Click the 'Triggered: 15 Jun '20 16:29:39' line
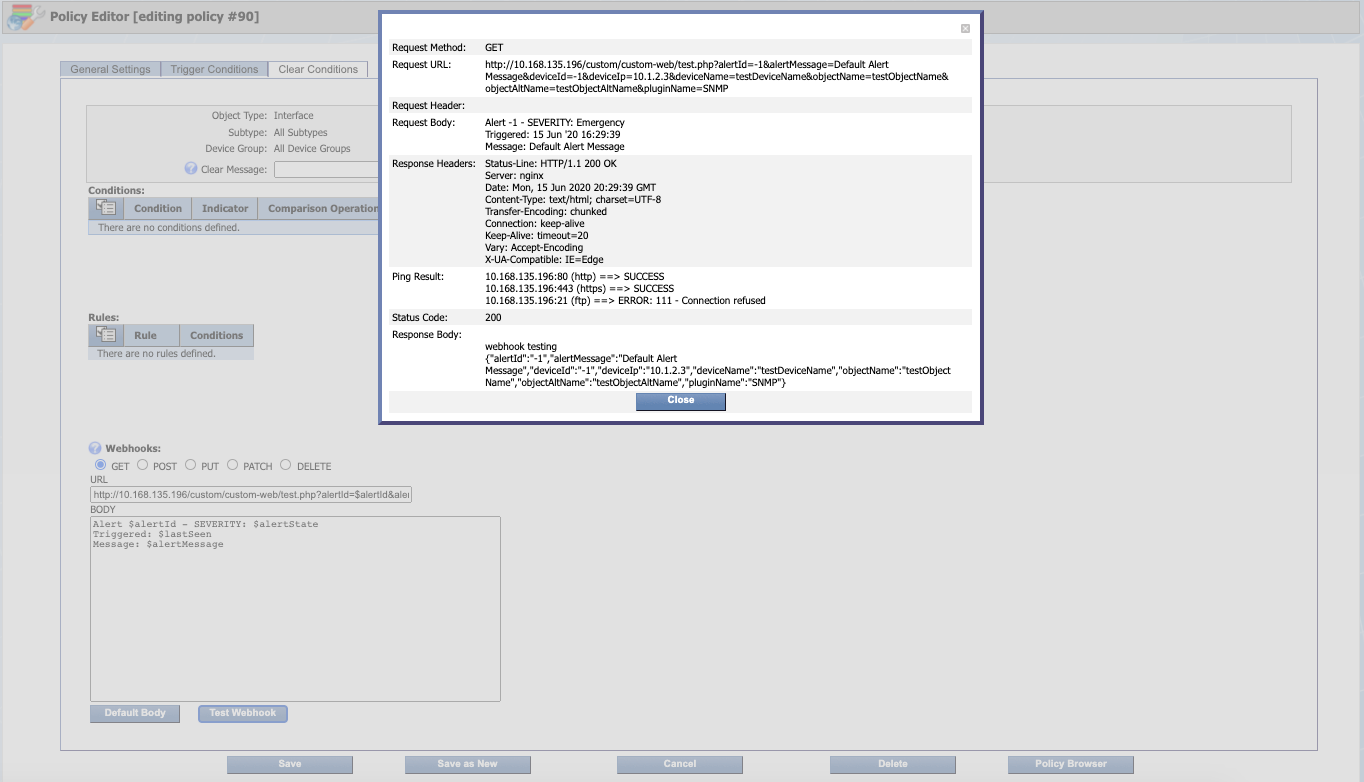 (553, 134)
